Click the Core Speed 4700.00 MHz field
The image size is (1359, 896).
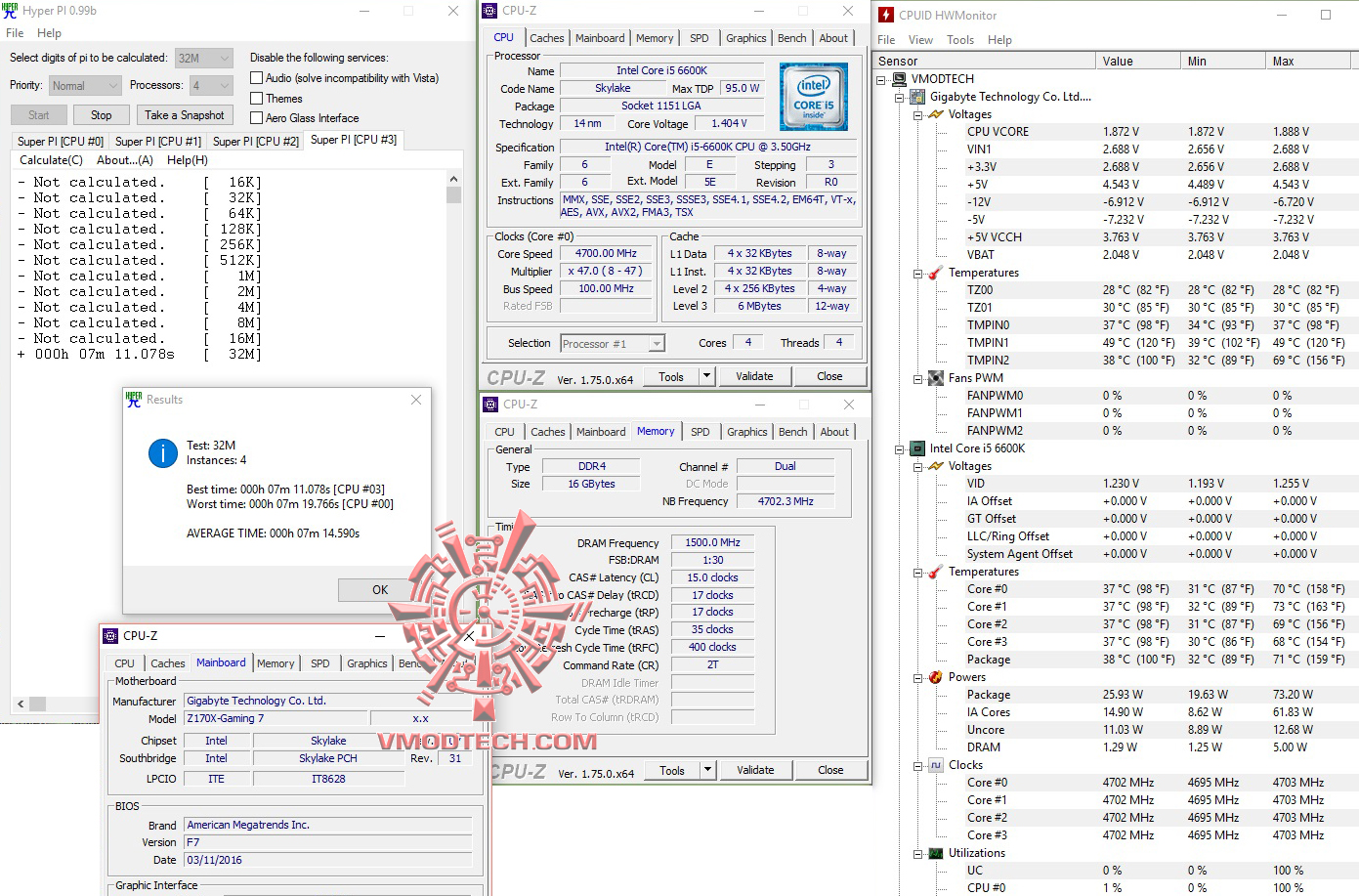pos(606,253)
